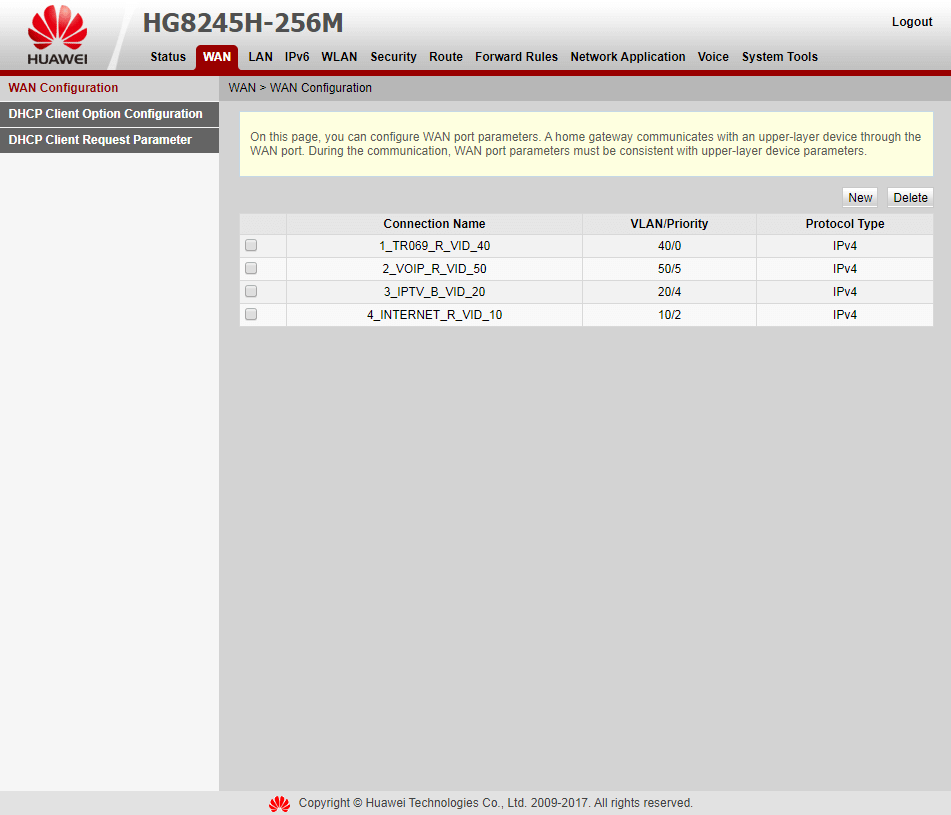Click the Huawei logo in the footer
951x815 pixels.
coord(279,803)
